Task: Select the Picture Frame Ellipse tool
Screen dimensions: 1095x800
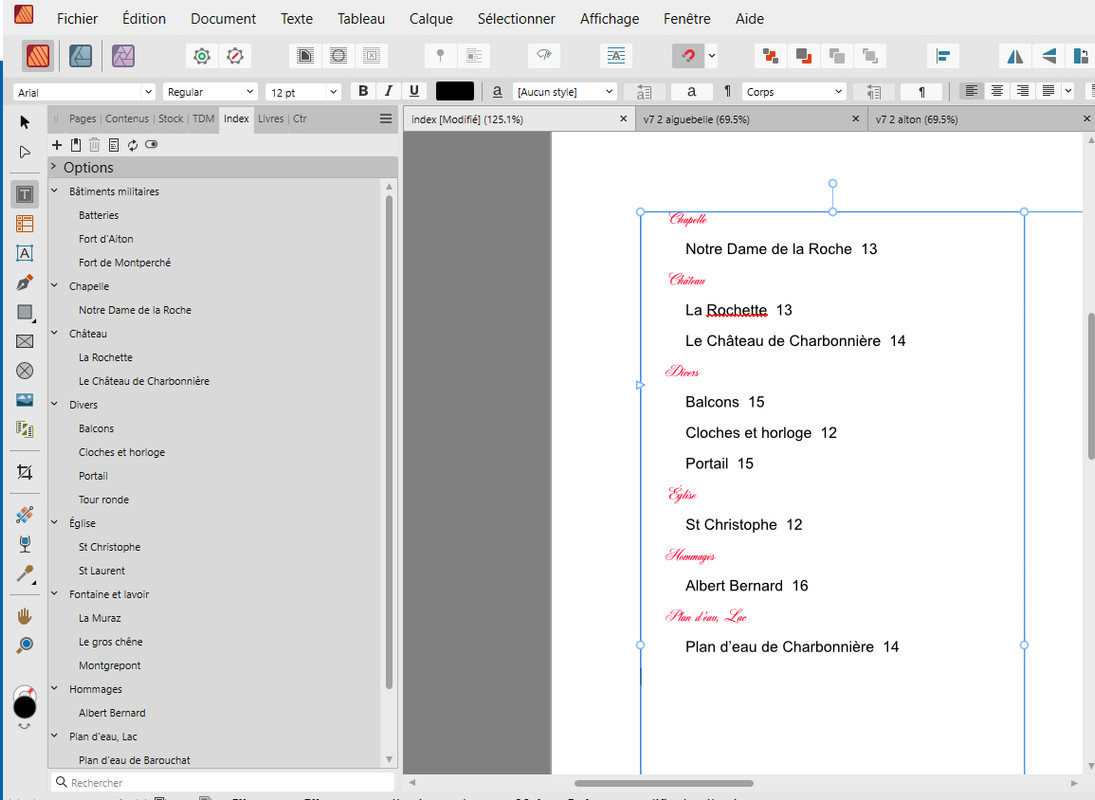Action: point(24,371)
